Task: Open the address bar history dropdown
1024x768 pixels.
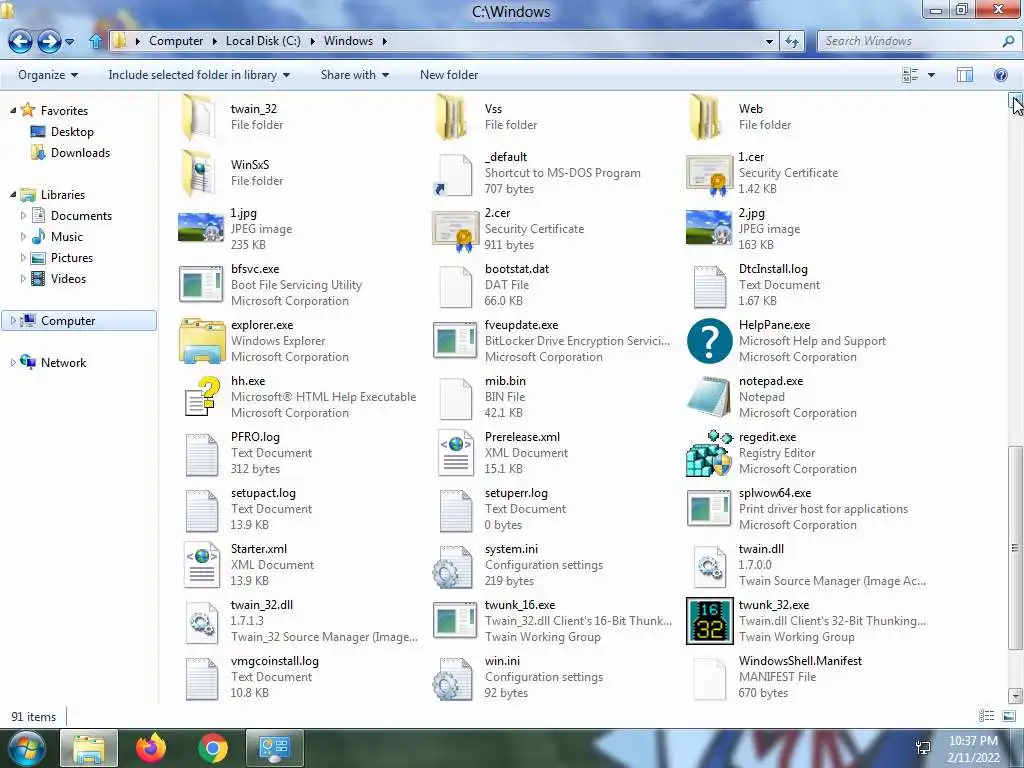Action: (x=769, y=41)
